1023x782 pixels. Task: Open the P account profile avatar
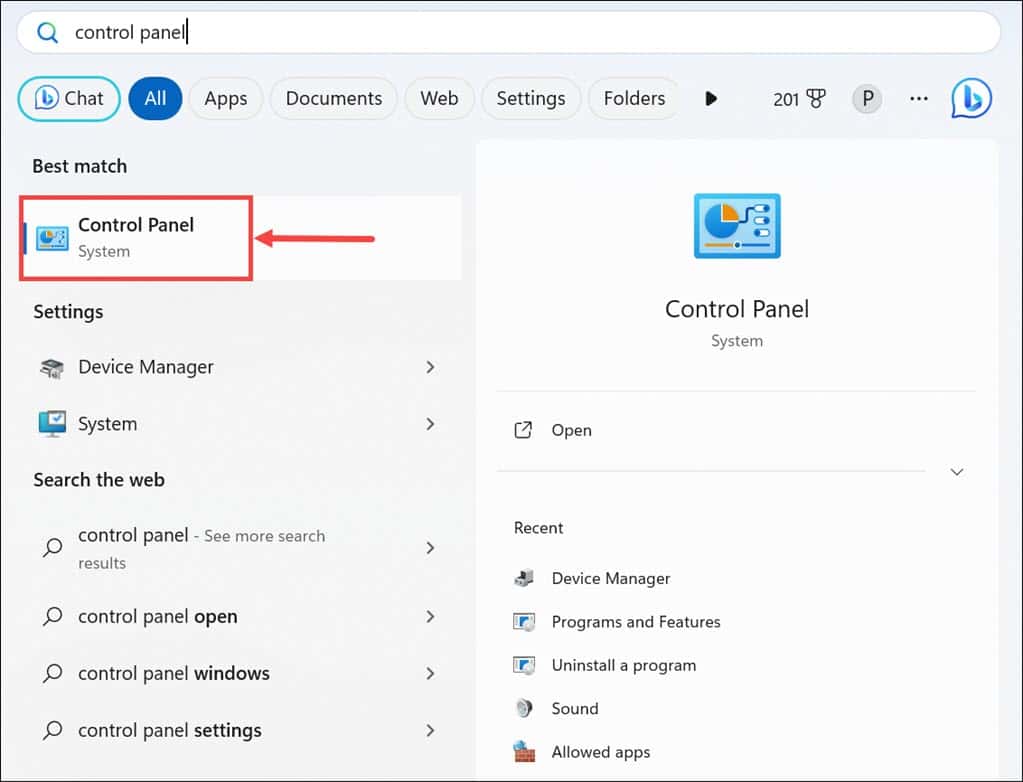tap(867, 99)
